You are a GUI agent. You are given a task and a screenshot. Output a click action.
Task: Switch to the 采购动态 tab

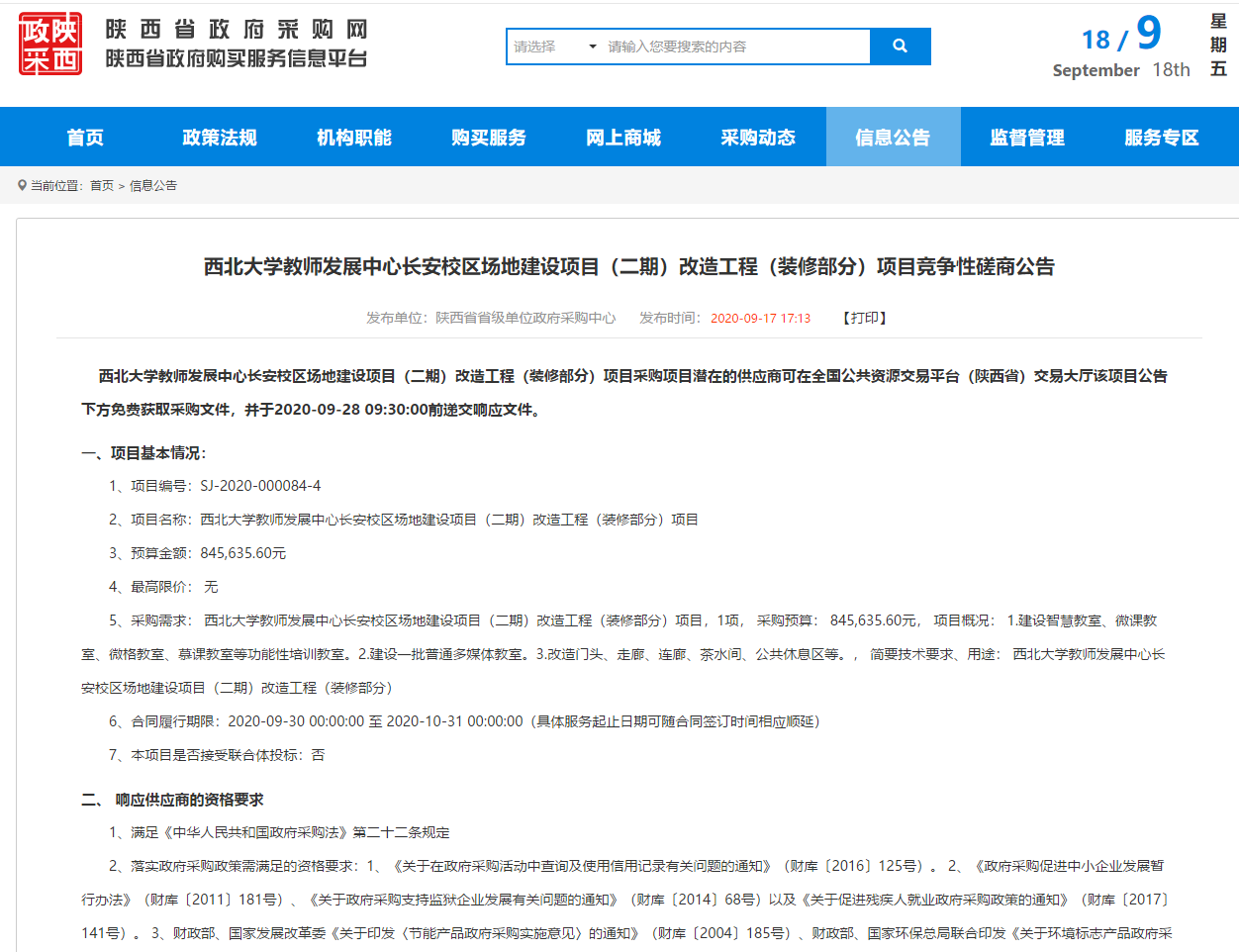pyautogui.click(x=758, y=138)
